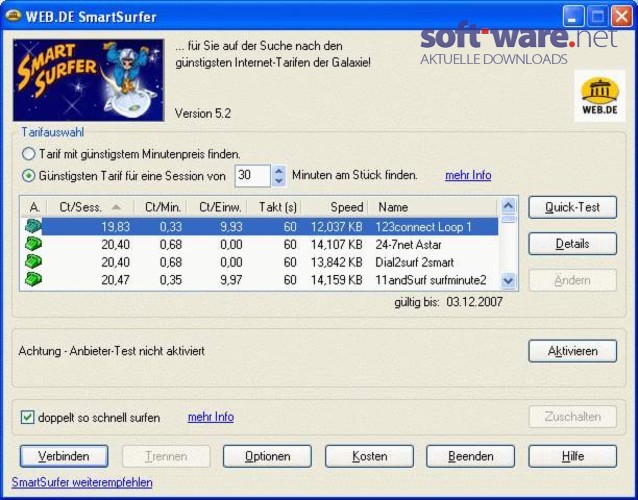Click tariff list scrollbar down arrow
This screenshot has width=638, height=500.
pyautogui.click(x=508, y=281)
